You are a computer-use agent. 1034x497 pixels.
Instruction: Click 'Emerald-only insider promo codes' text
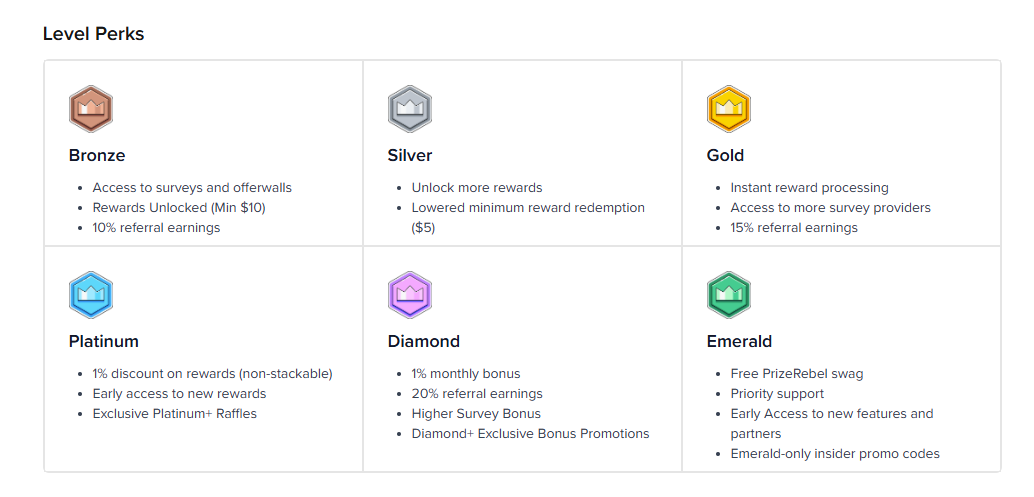[x=835, y=453]
